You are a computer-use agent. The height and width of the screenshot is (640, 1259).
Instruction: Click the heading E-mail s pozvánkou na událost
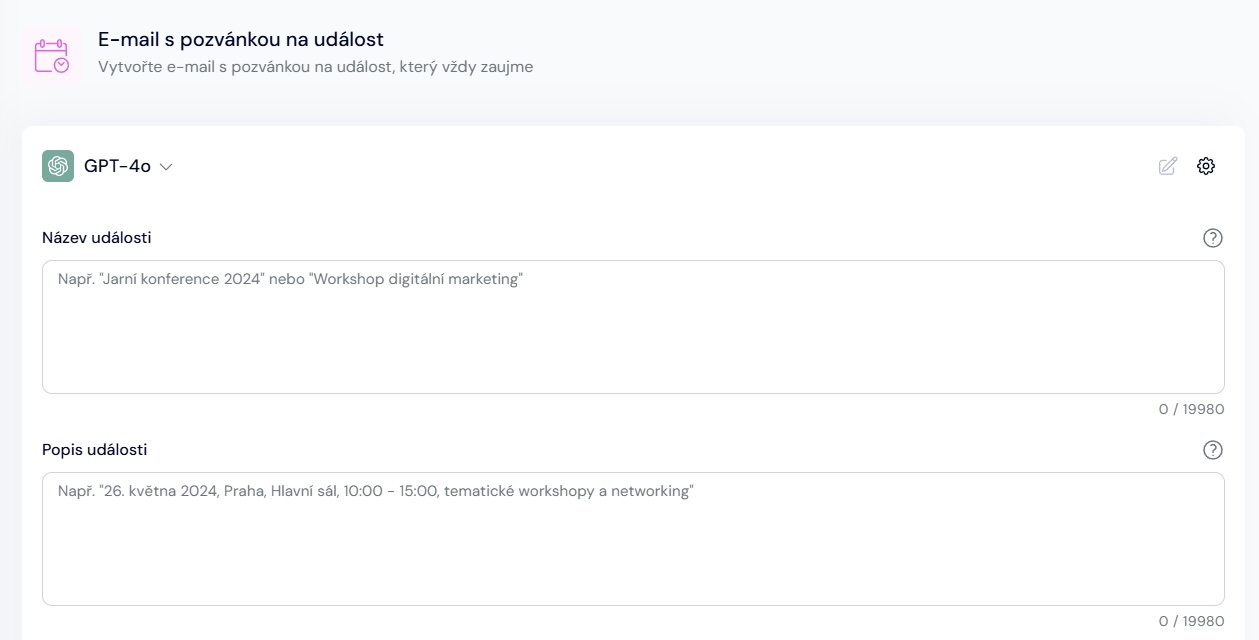point(241,39)
